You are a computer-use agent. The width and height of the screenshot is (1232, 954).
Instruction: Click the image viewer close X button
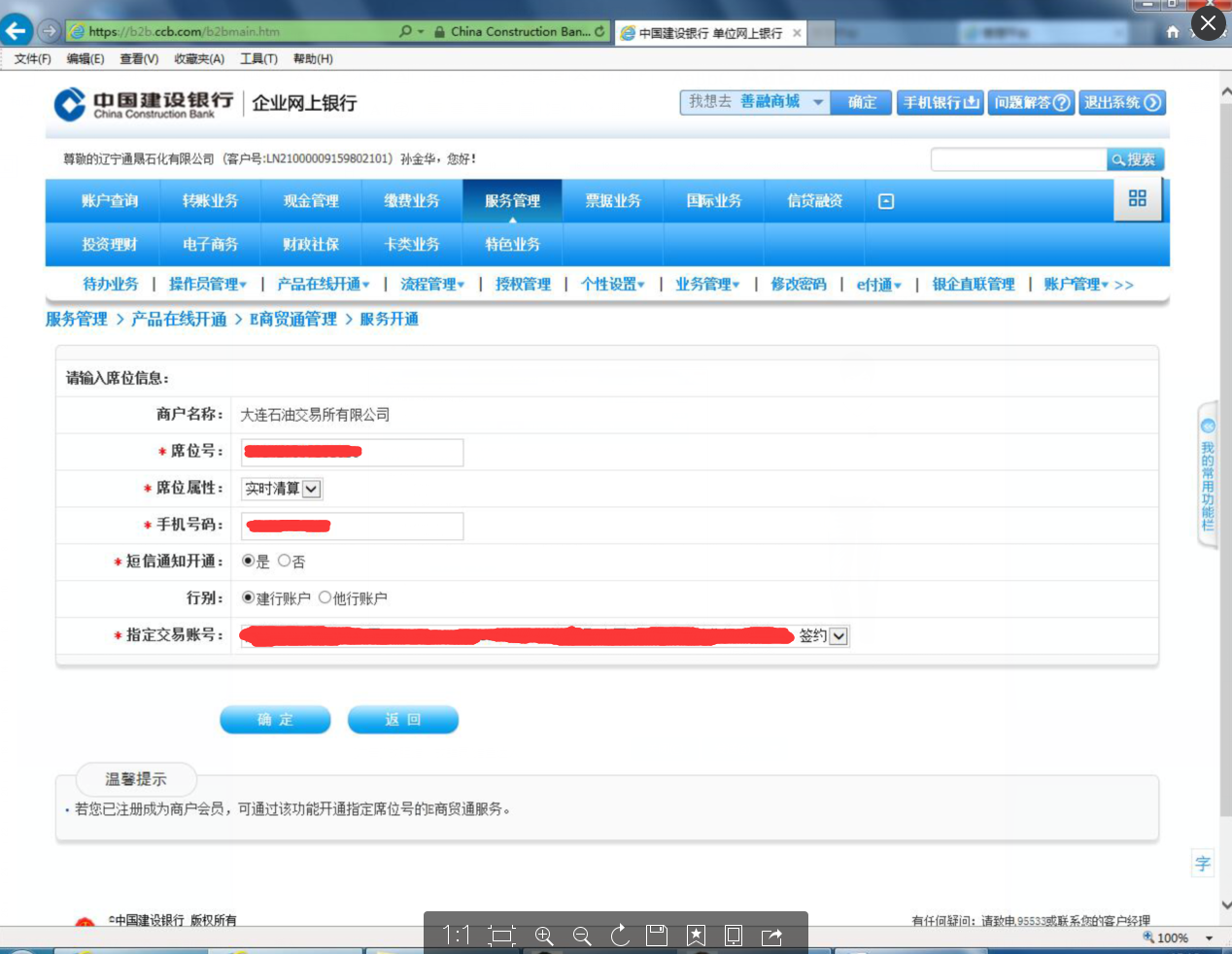[1208, 23]
